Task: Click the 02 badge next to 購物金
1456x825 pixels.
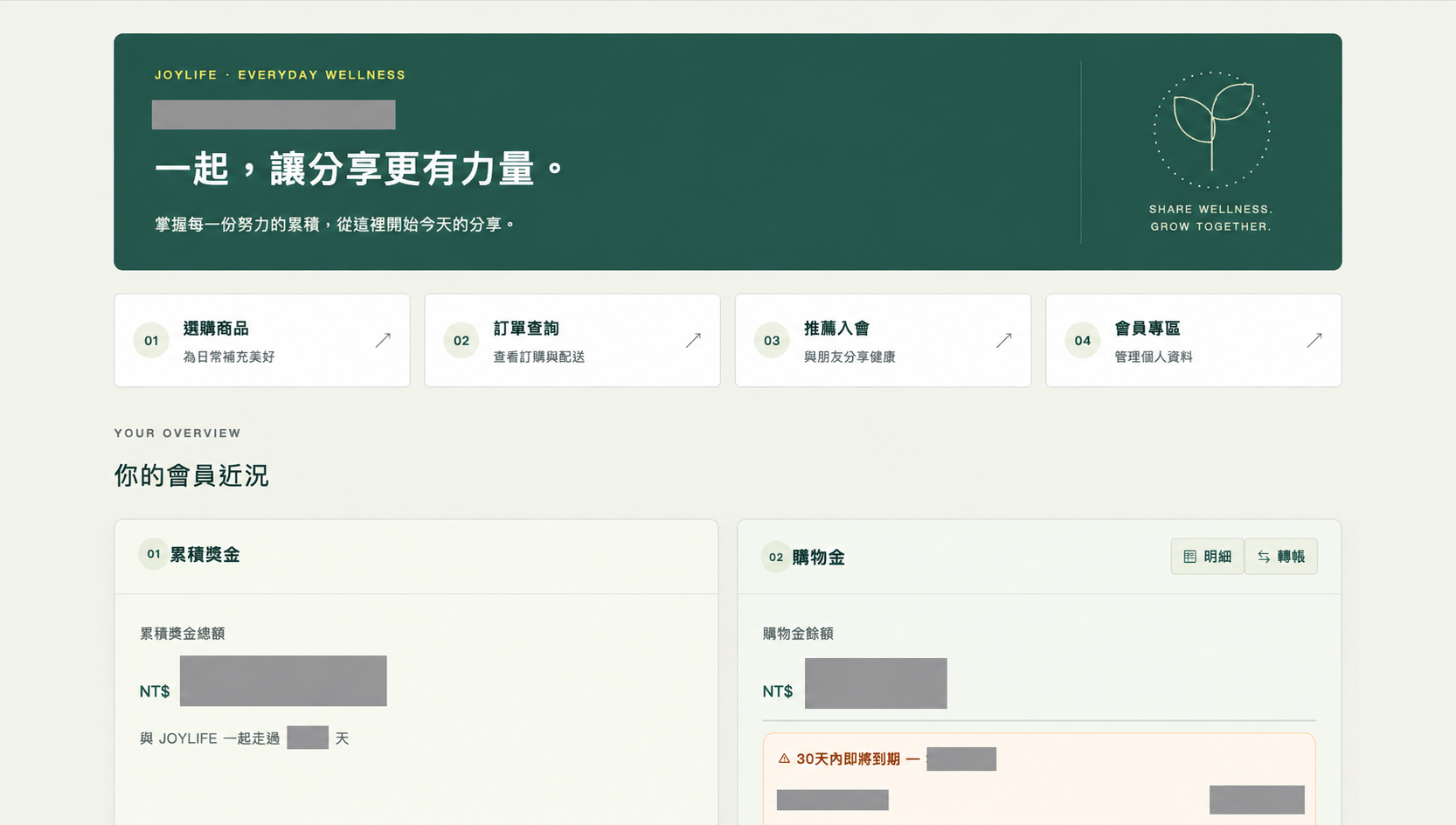Action: [776, 557]
